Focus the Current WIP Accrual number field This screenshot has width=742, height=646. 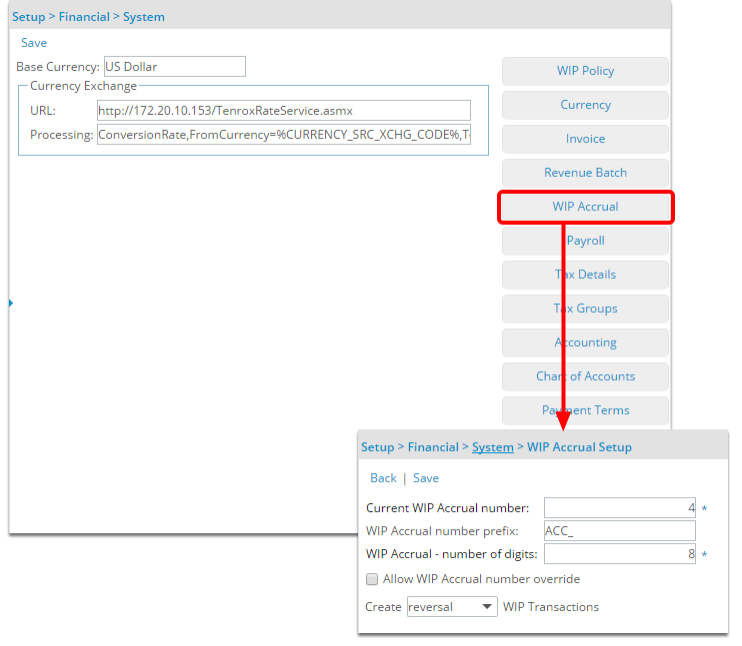coord(619,508)
